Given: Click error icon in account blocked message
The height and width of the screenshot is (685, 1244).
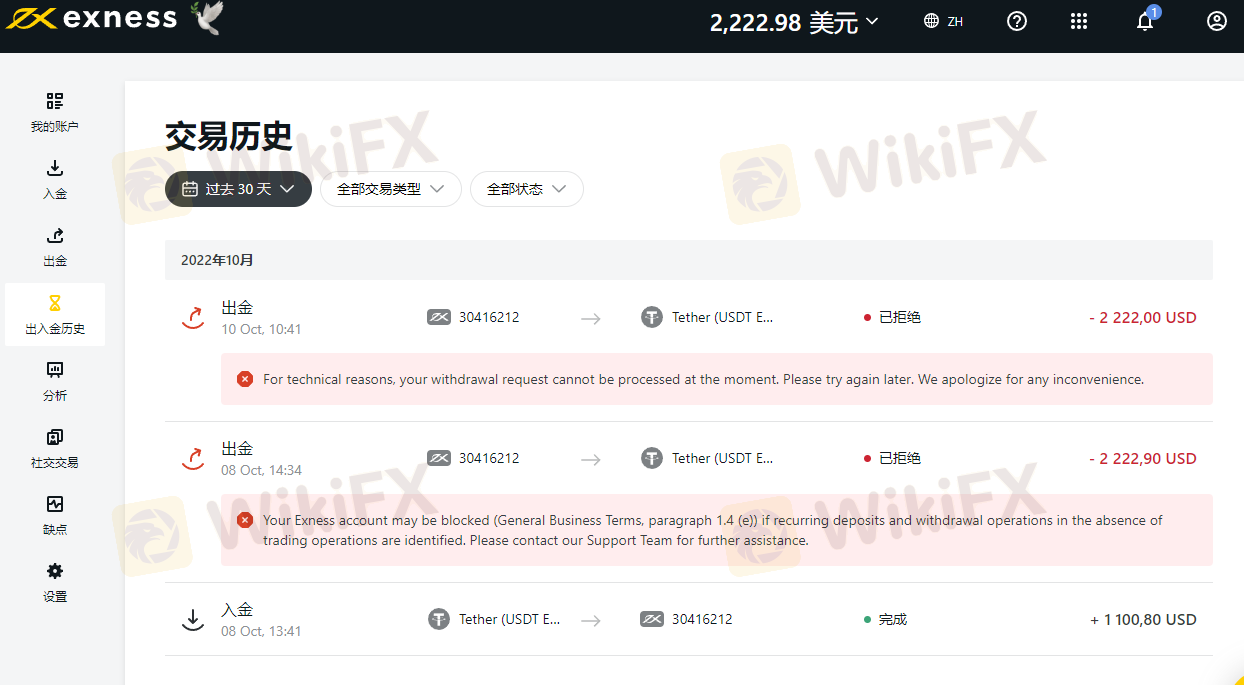Looking at the screenshot, I should click(x=245, y=520).
